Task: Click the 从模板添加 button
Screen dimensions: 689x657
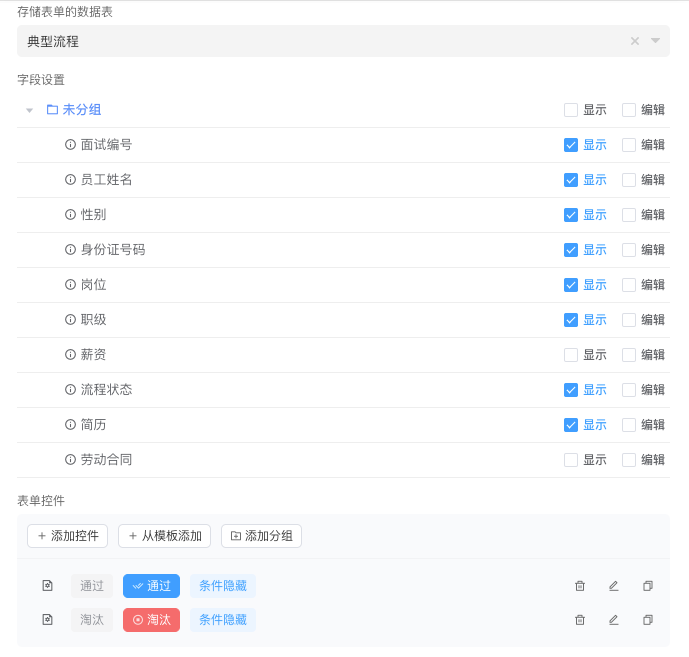Action: pyautogui.click(x=164, y=536)
